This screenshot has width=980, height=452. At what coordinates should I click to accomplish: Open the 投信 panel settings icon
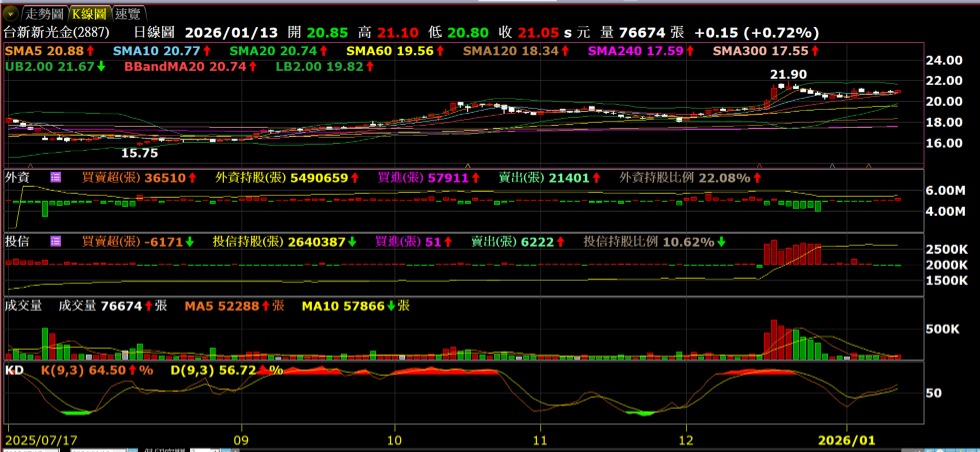(x=56, y=241)
